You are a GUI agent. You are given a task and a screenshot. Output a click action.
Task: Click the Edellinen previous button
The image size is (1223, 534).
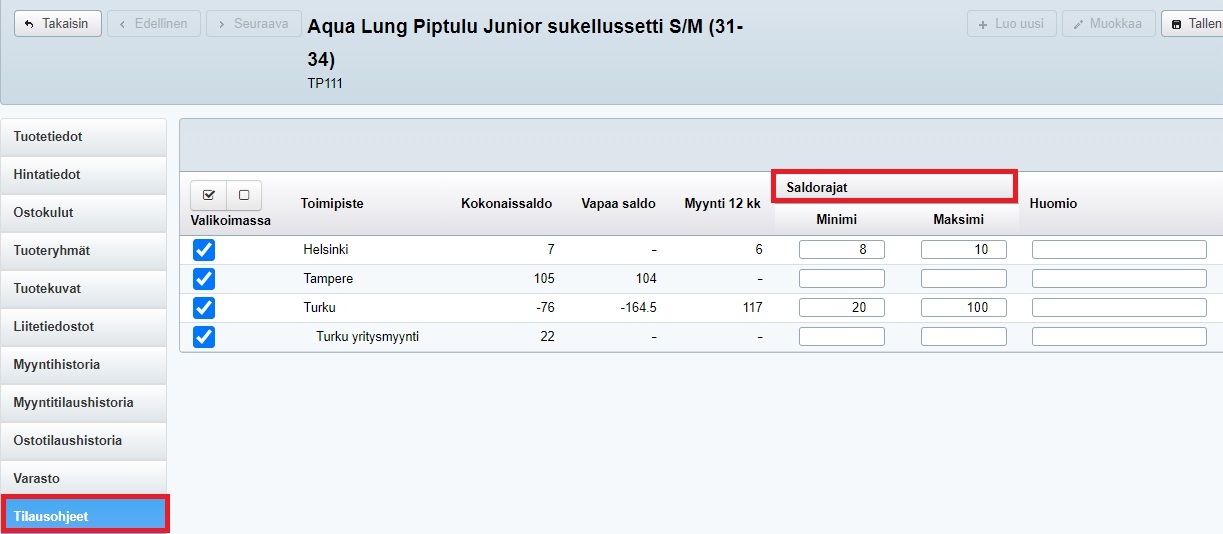(x=153, y=23)
